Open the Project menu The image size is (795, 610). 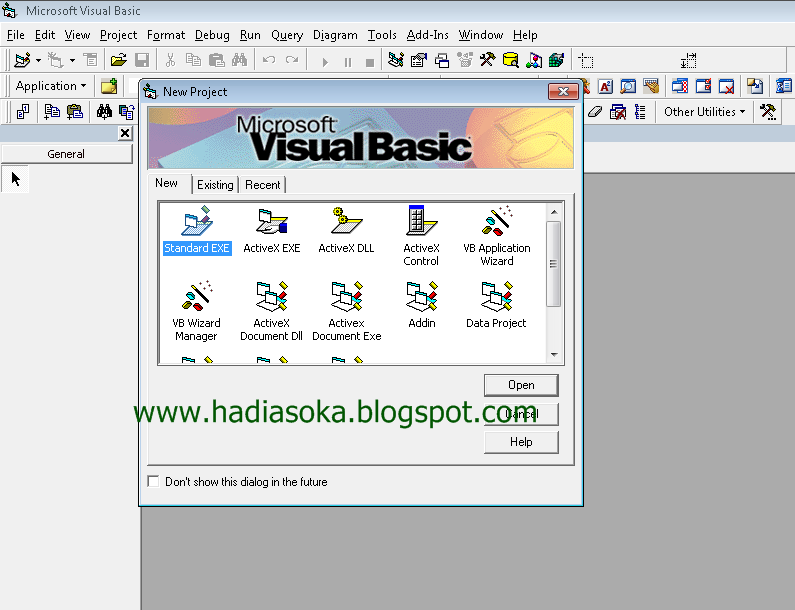(118, 35)
